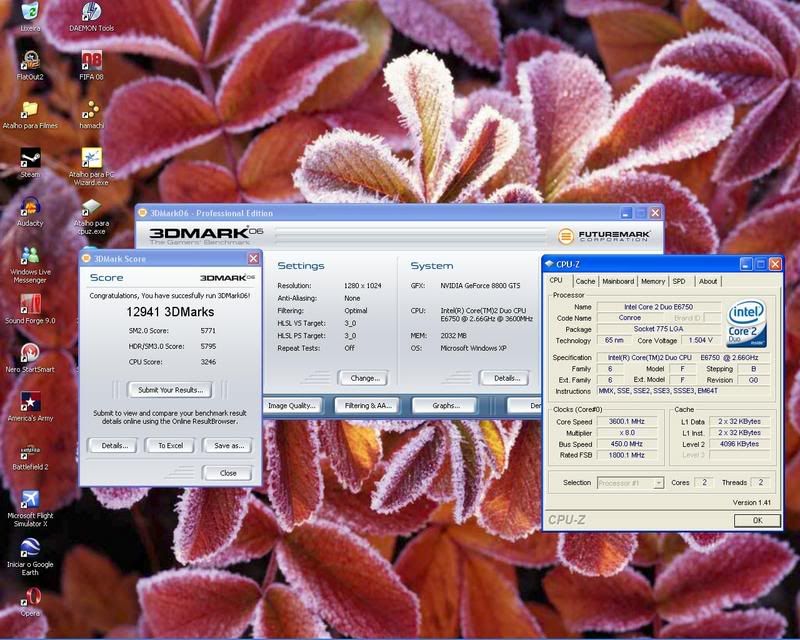Open the About tab in CPU-Z

[x=708, y=281]
